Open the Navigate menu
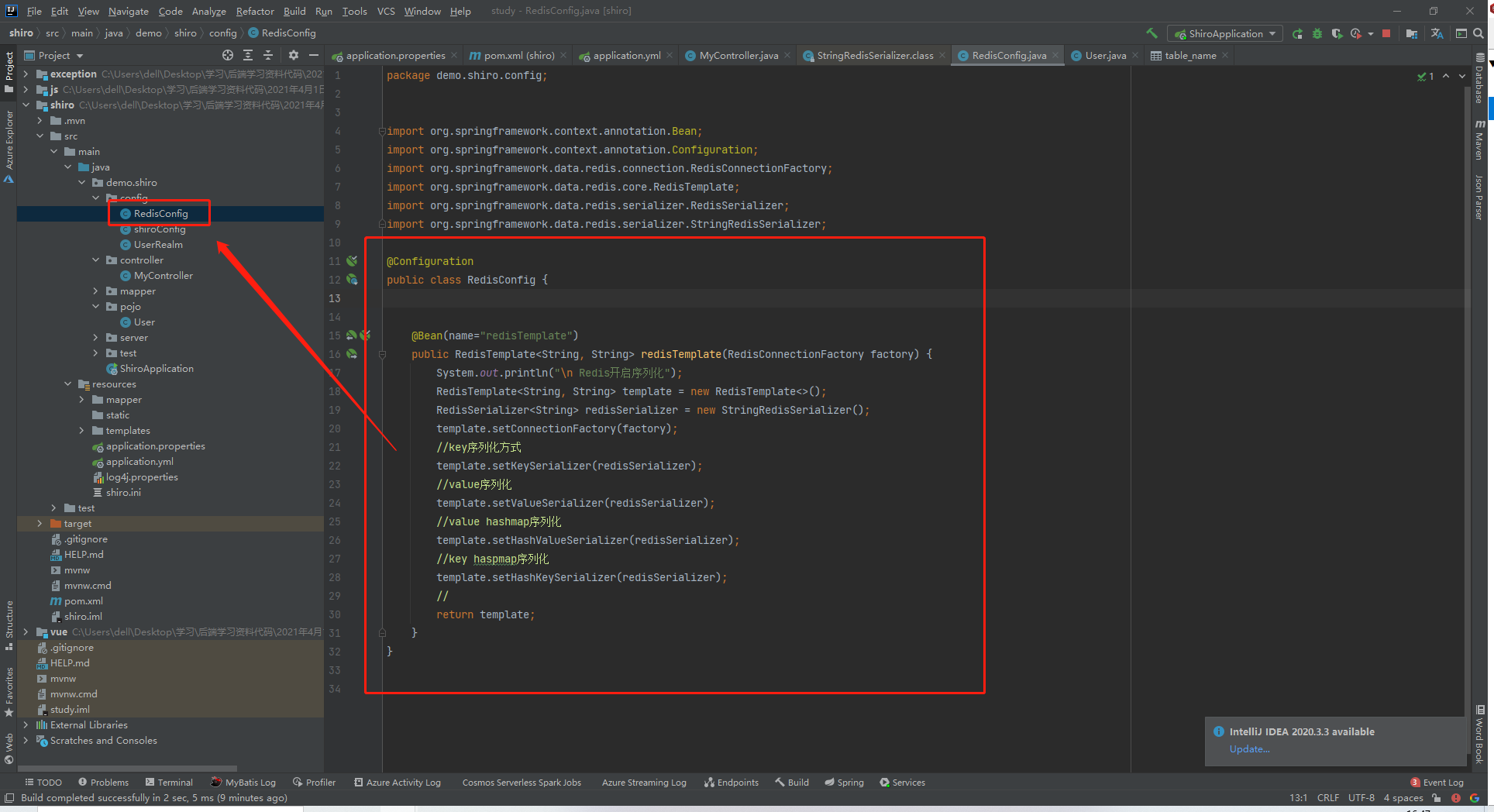 click(128, 11)
